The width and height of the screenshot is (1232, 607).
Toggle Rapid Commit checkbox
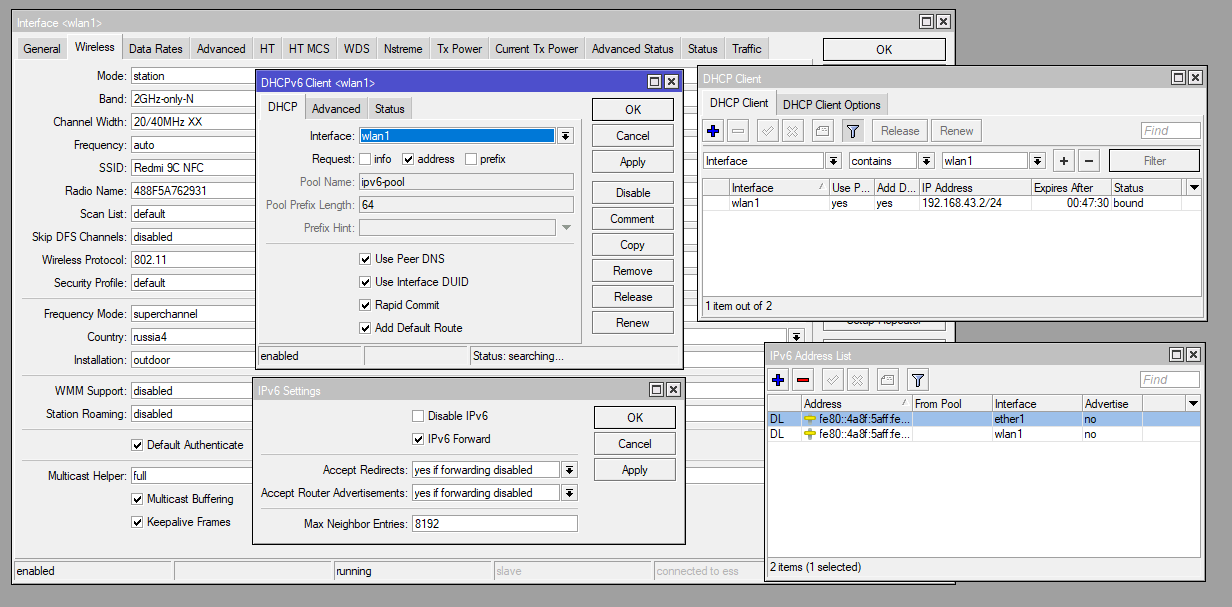[366, 305]
